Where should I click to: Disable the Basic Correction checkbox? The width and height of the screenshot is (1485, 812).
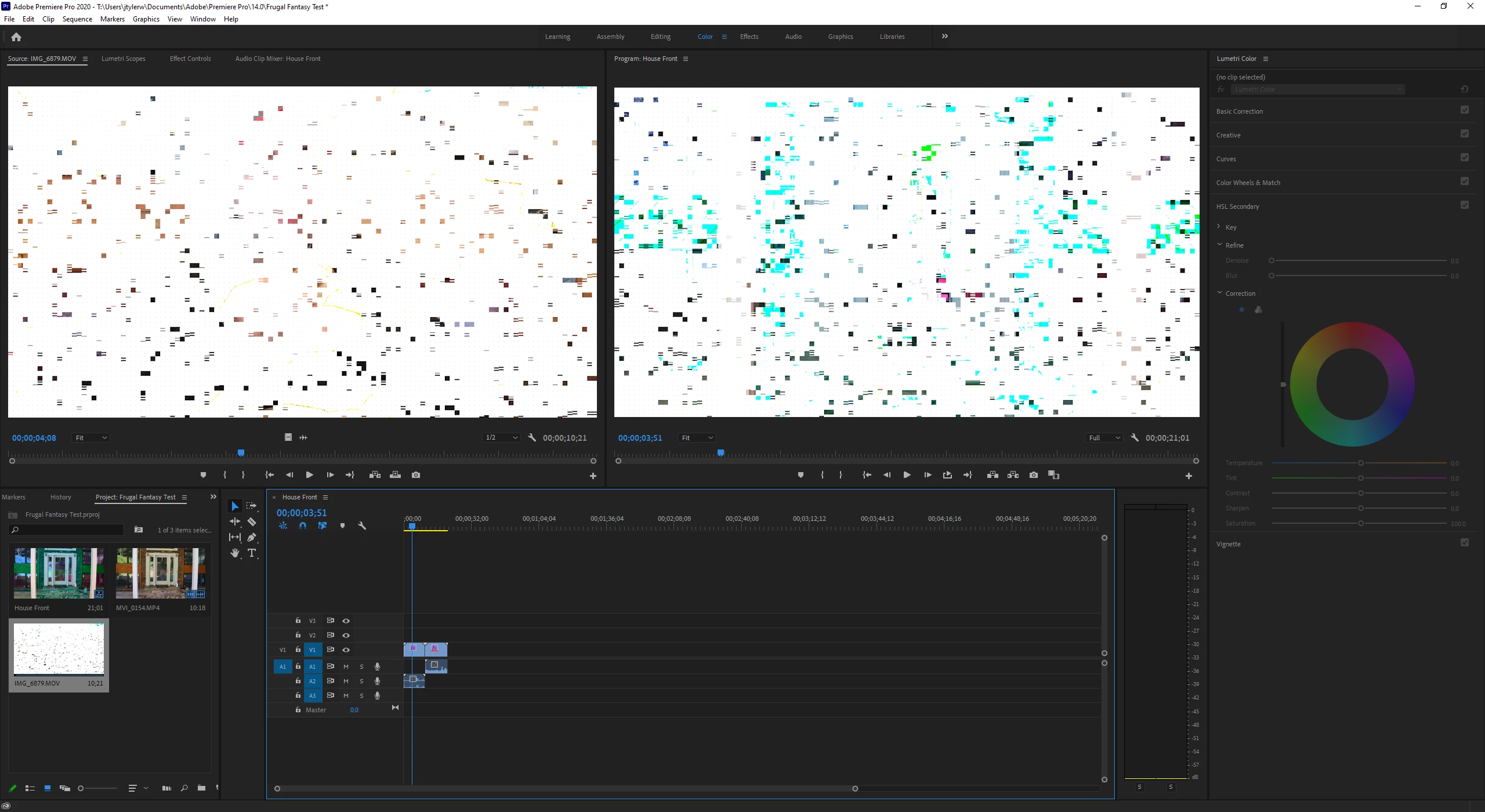(x=1464, y=110)
